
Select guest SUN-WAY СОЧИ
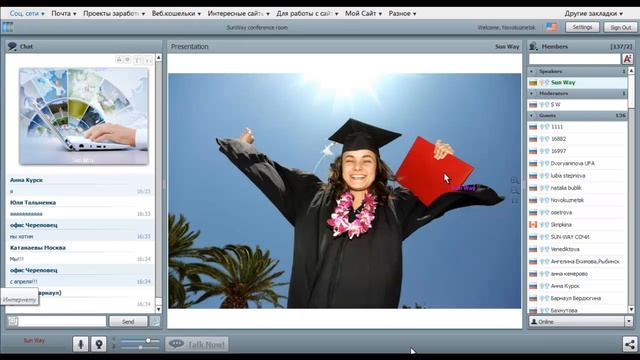click(578, 237)
